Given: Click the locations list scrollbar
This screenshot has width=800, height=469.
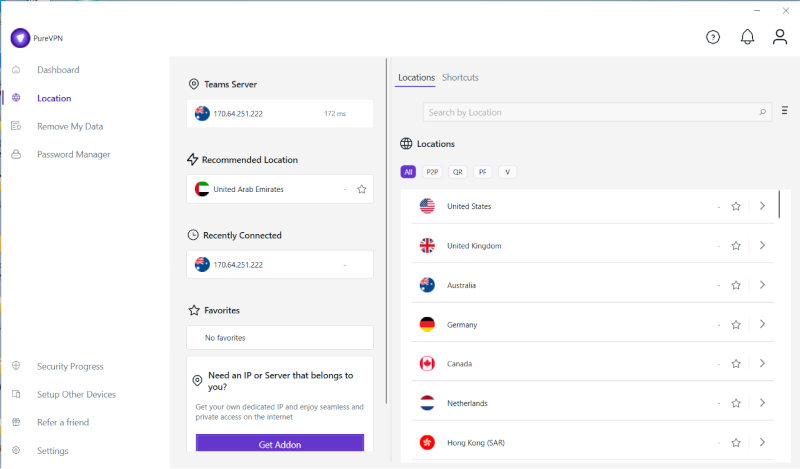Looking at the screenshot, I should pos(779,204).
